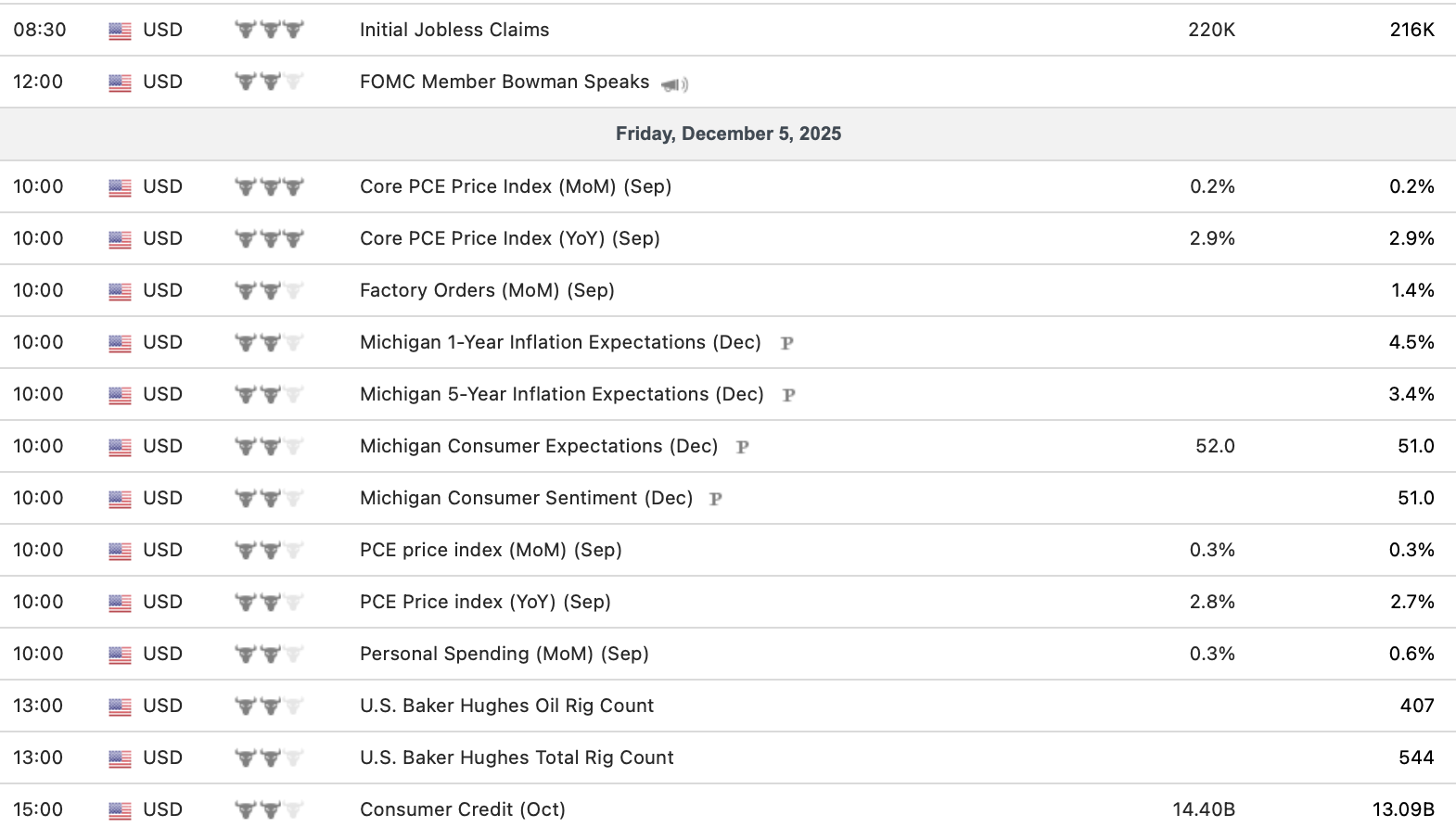Click the US flag in Initial Jobless Claims row

point(120,31)
